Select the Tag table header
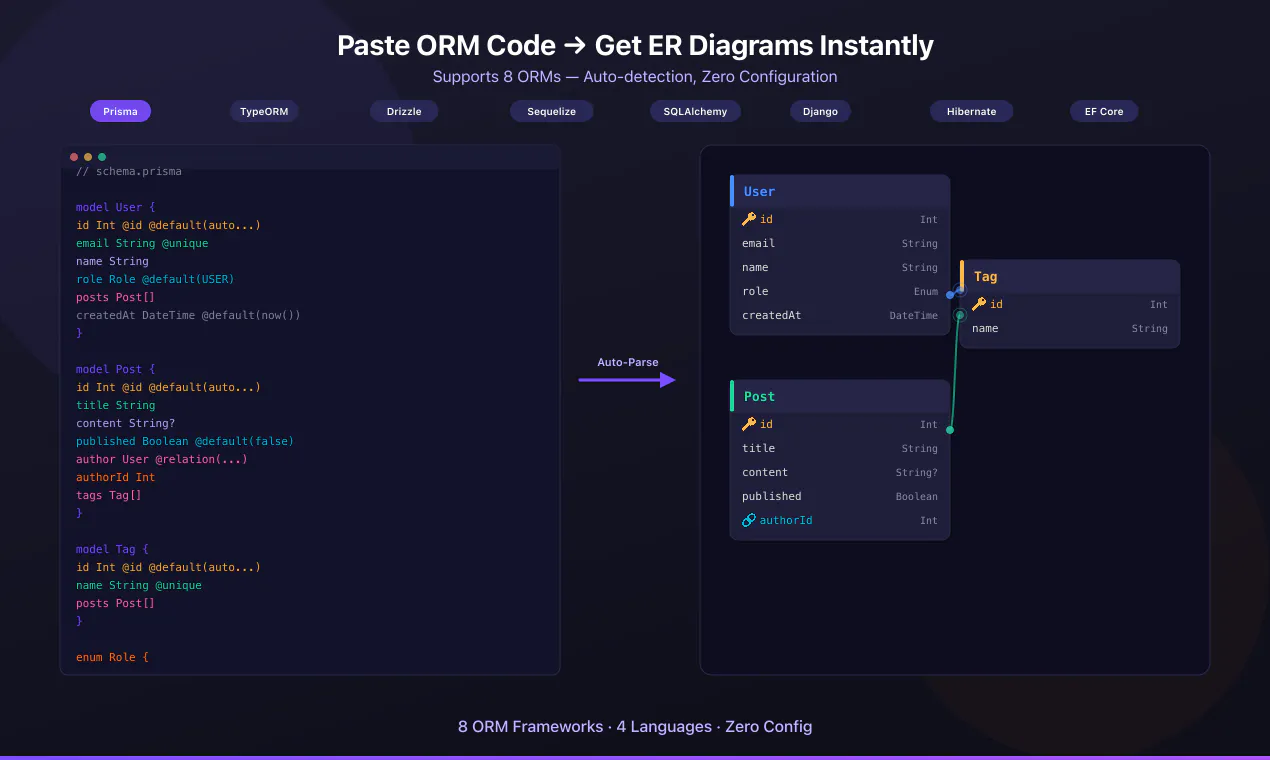 (1070, 276)
